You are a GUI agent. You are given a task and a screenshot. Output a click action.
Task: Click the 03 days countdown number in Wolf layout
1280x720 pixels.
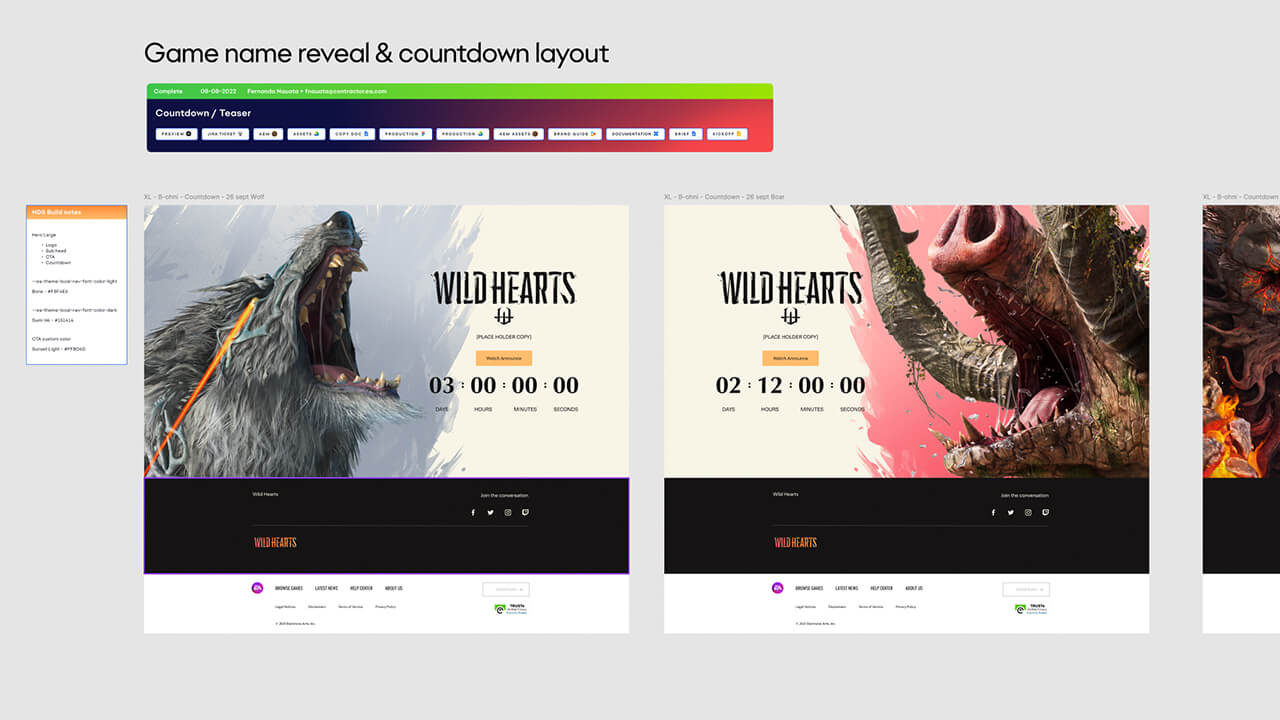(442, 385)
